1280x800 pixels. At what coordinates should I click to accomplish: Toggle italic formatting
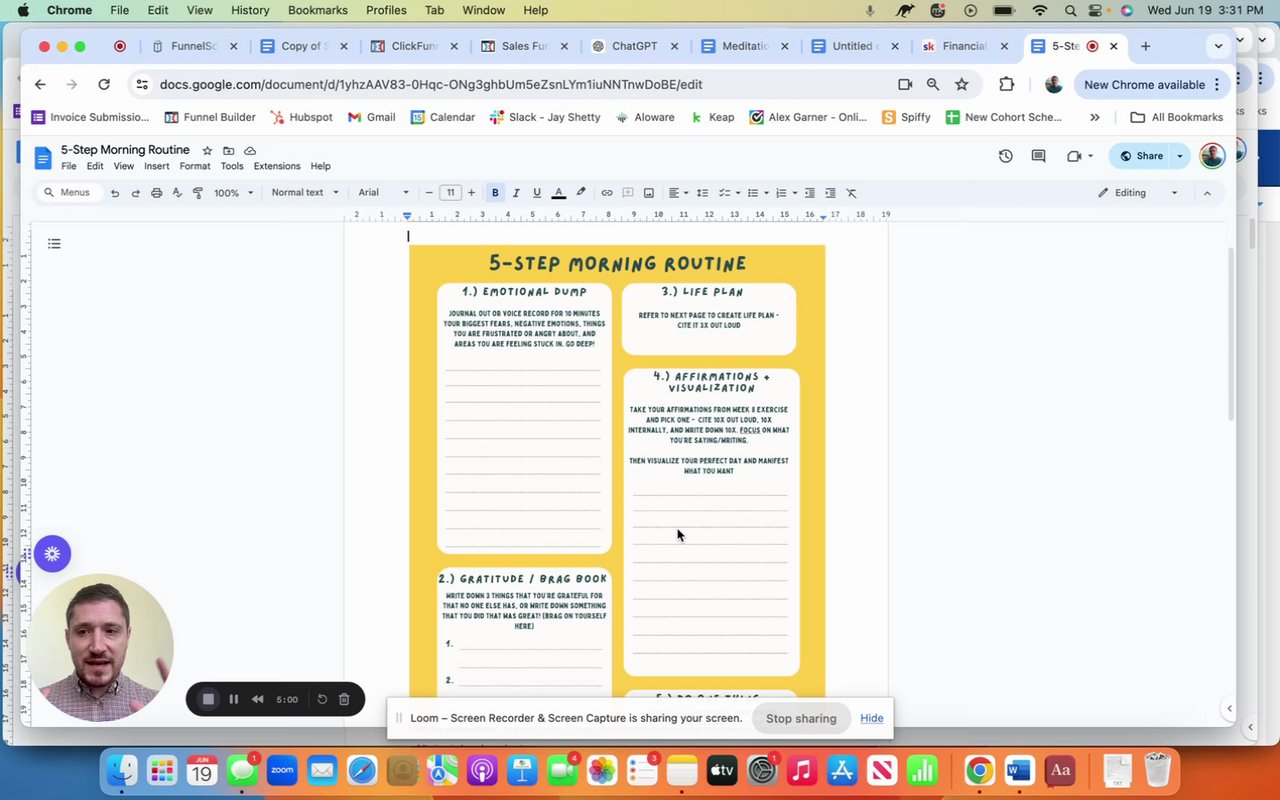click(516, 193)
